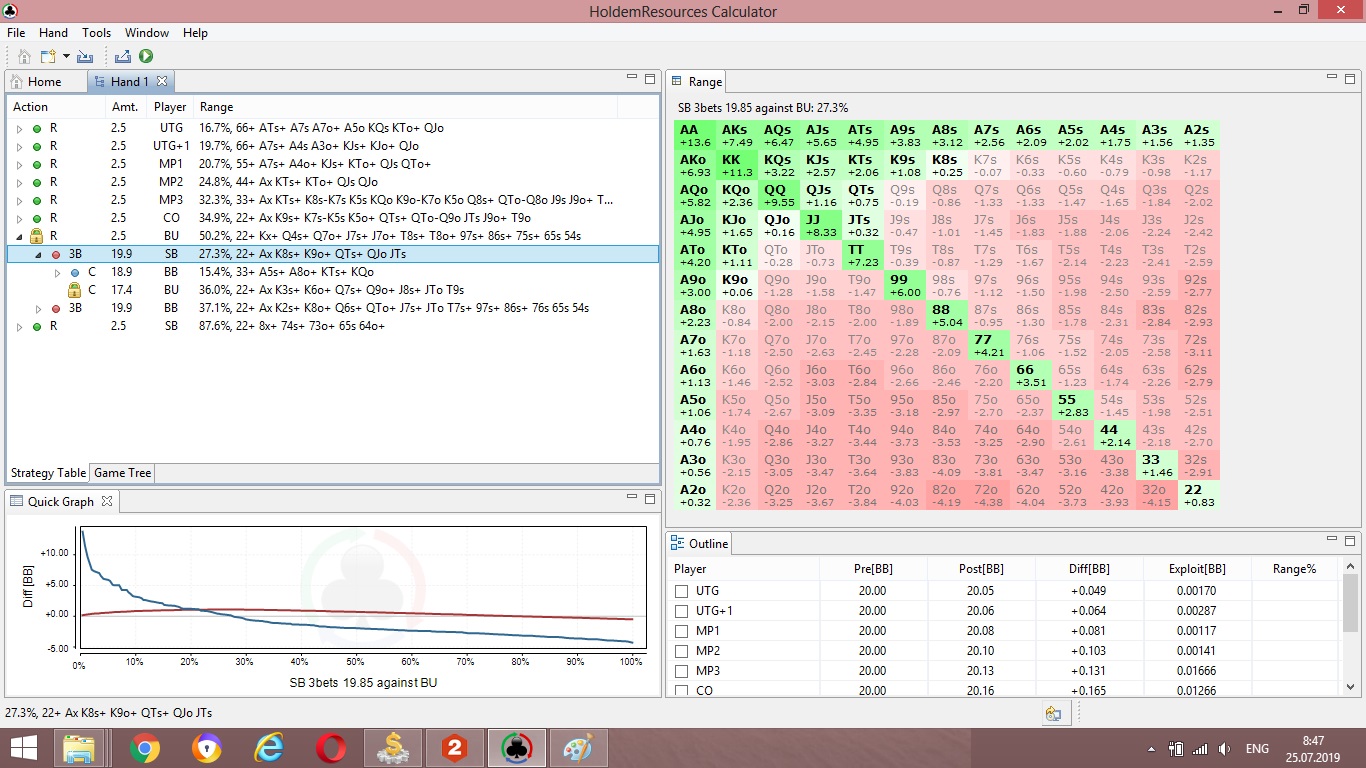
Task: Click the toolbar icon in the status bar
Action: pyautogui.click(x=1053, y=713)
